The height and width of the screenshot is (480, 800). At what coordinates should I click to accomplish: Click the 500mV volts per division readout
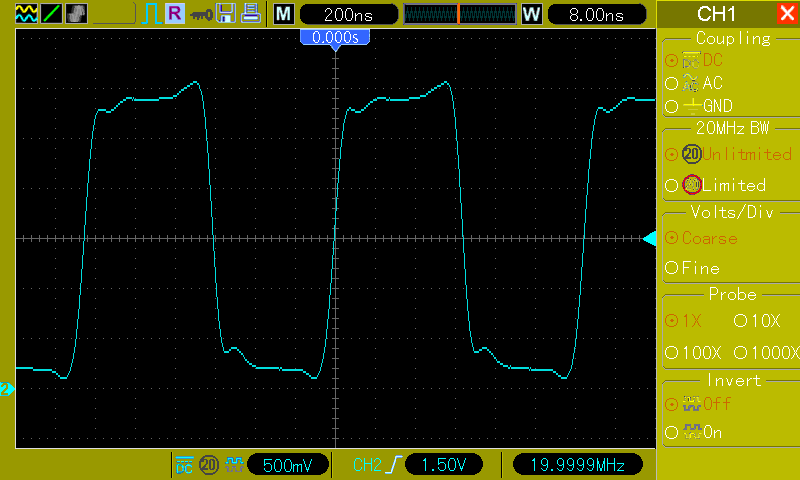click(288, 465)
